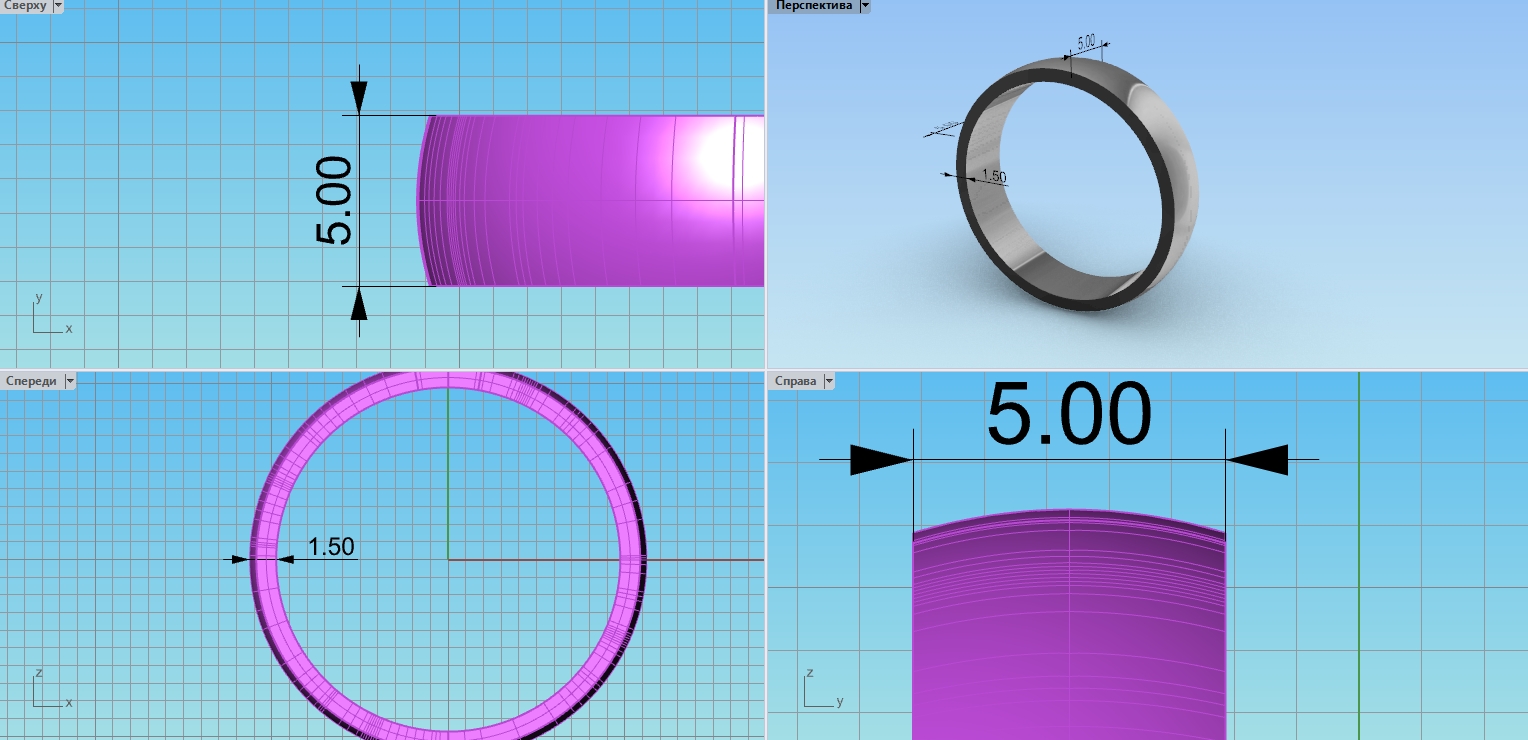This screenshot has width=1528, height=740.
Task: Pick the 1.50 dimension label in Перспектива view
Action: click(993, 176)
